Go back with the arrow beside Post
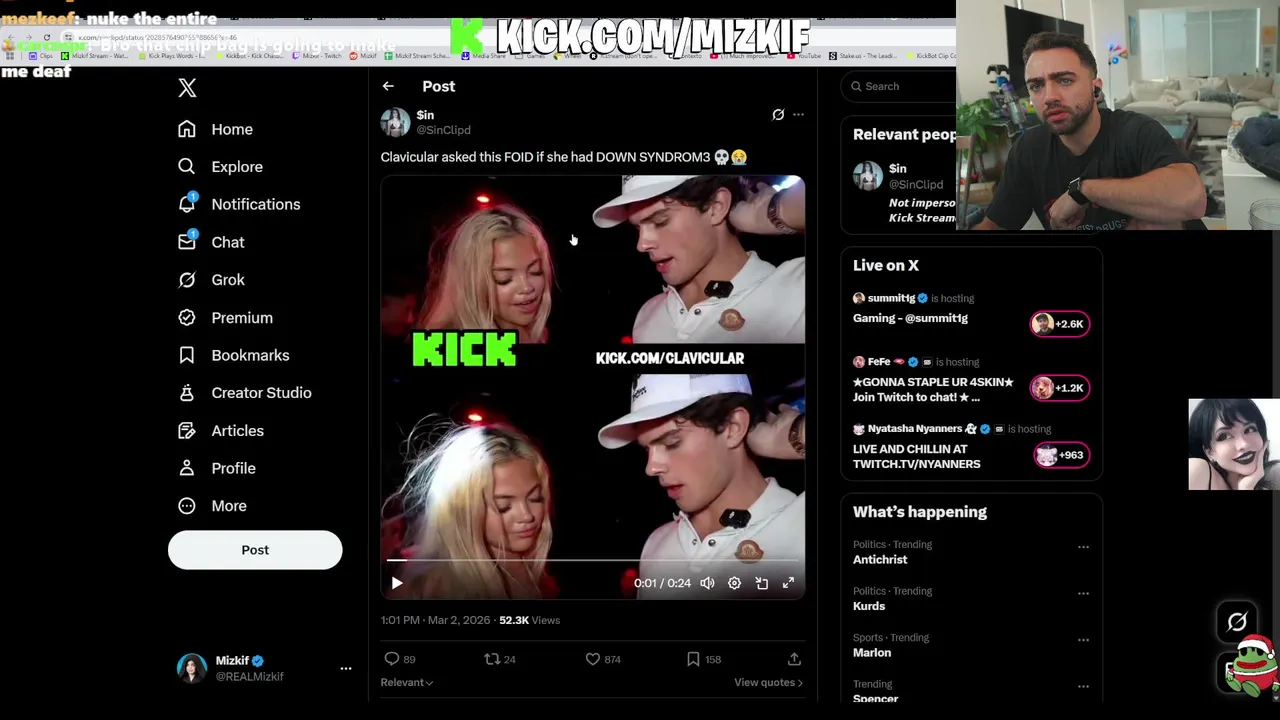Viewport: 1280px width, 720px height. (x=388, y=86)
